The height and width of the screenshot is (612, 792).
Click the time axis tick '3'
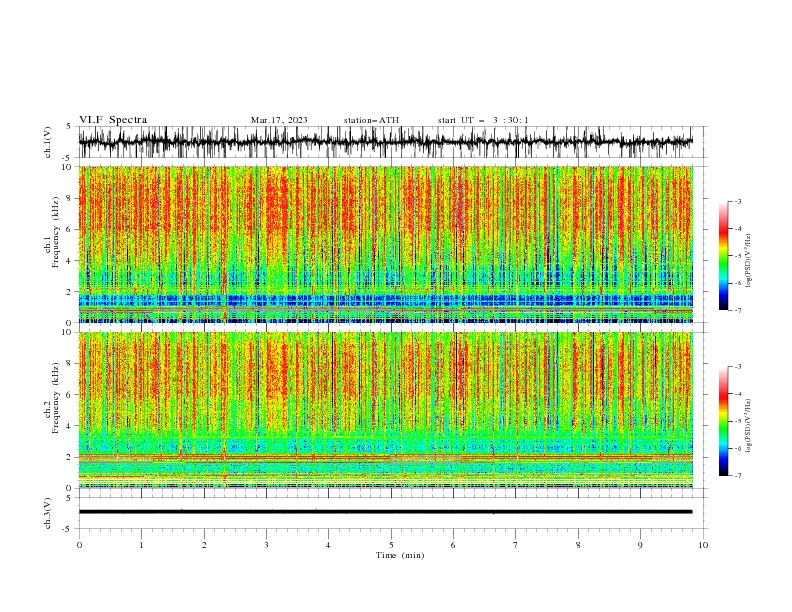point(266,545)
